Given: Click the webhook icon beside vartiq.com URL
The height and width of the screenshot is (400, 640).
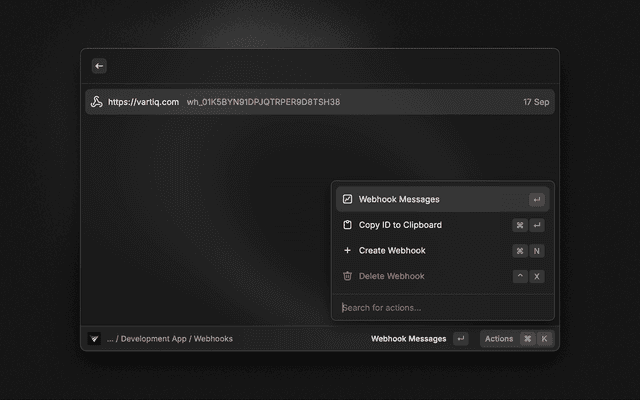Looking at the screenshot, I should click(97, 102).
